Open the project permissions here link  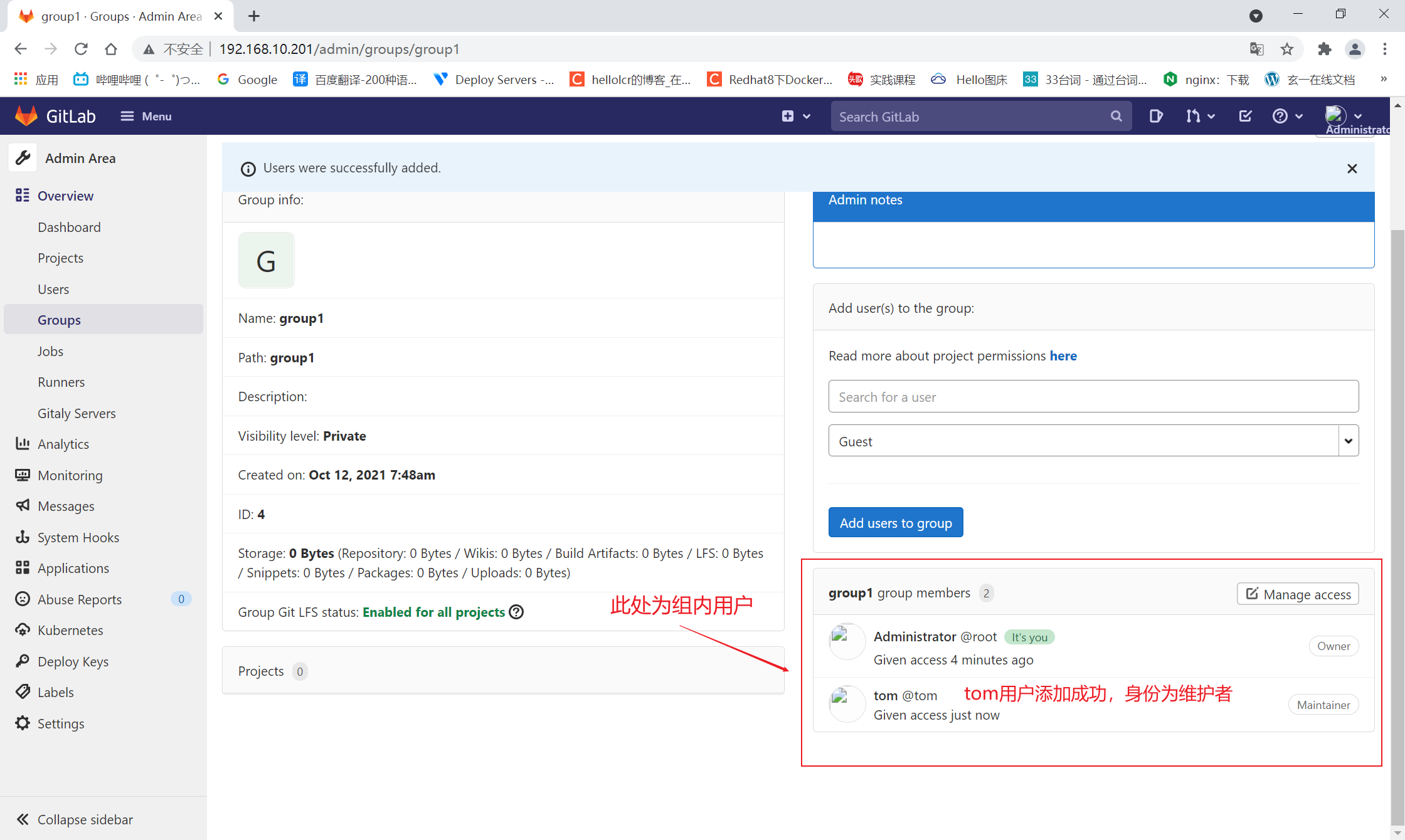[x=1063, y=355]
